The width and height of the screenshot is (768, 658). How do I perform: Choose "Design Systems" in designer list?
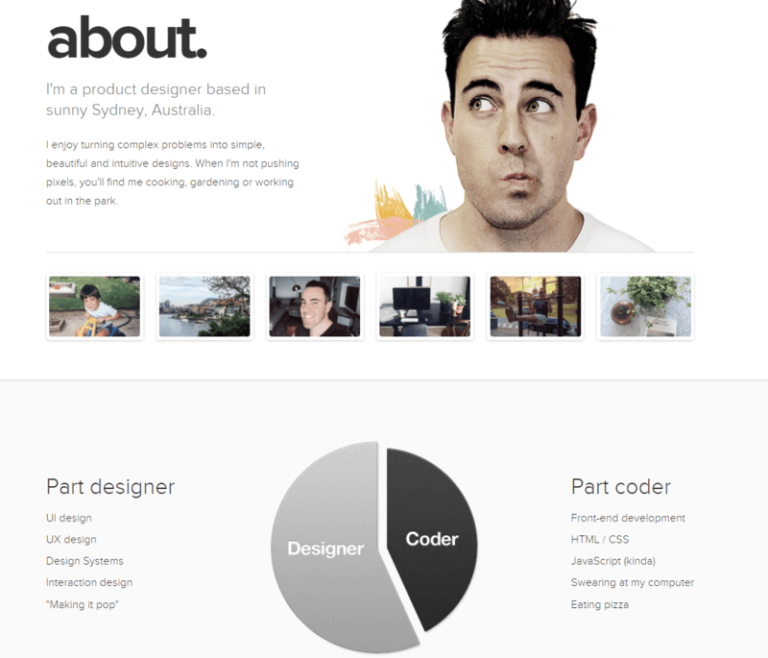84,561
